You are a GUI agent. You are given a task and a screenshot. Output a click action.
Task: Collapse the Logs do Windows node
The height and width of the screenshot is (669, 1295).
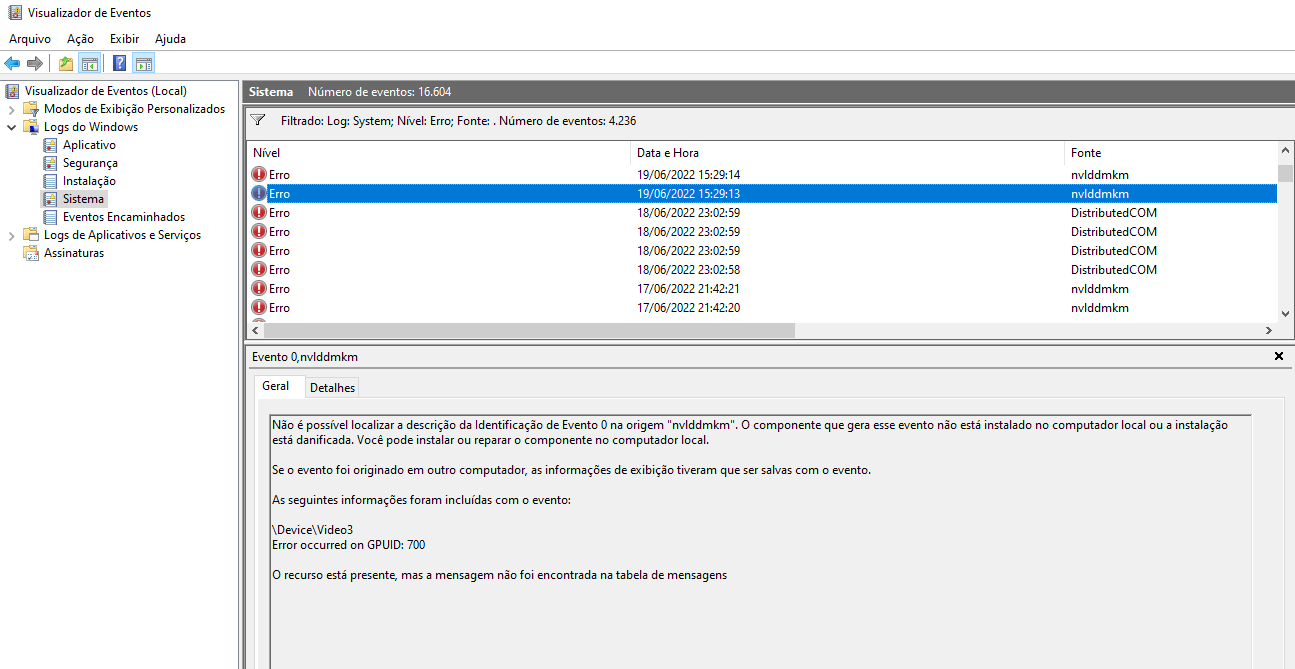pos(12,127)
